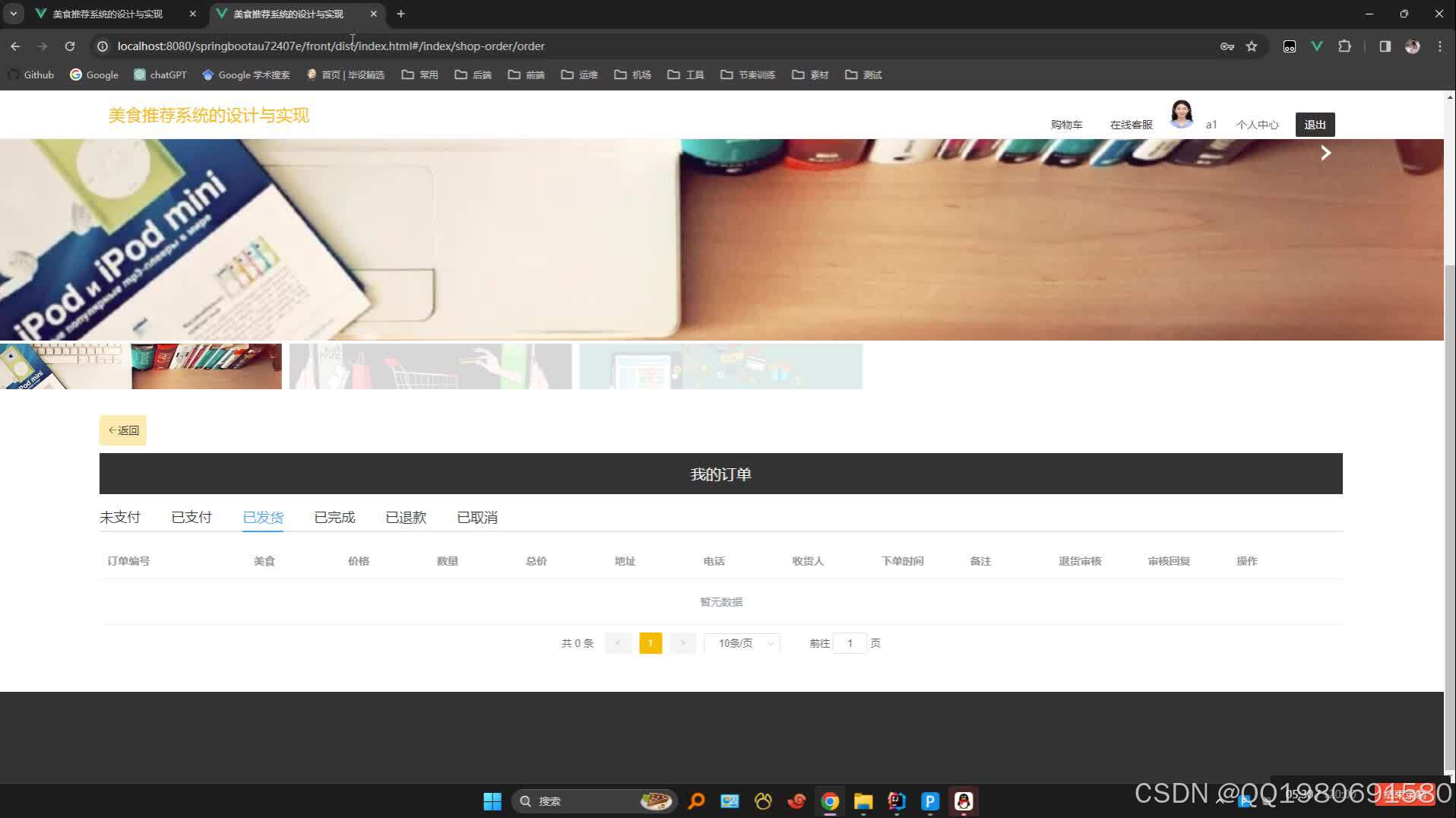
Task: Open the chatGPT bookmark
Action: (x=160, y=75)
